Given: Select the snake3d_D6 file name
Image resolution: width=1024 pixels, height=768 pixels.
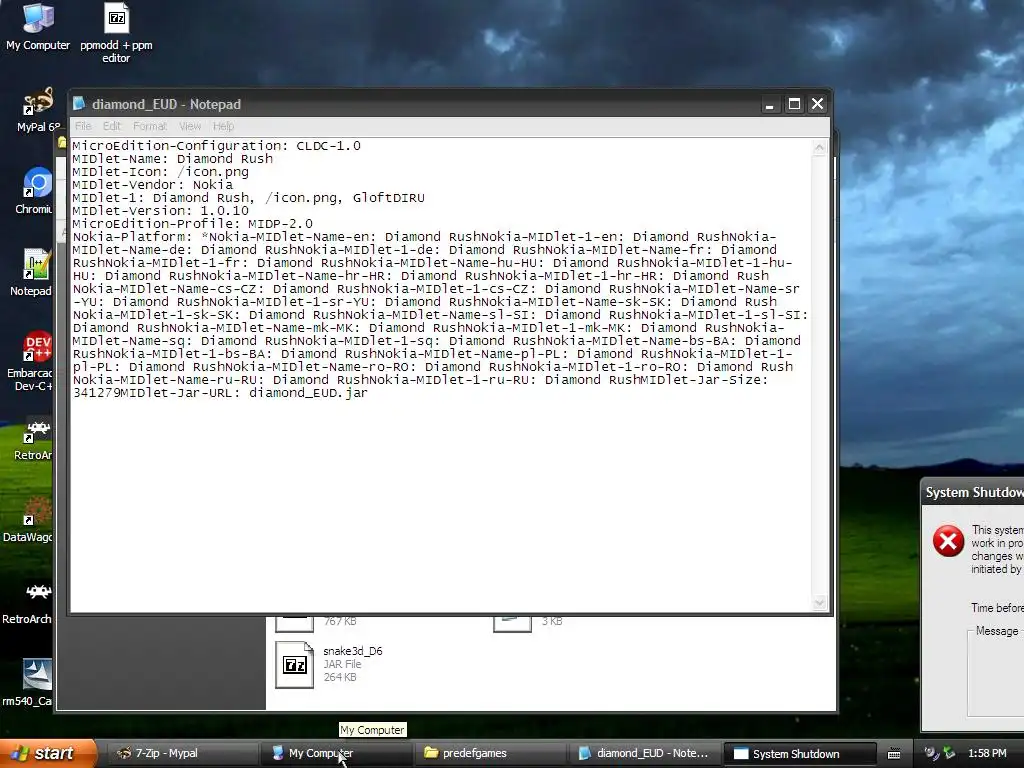Looking at the screenshot, I should tap(353, 651).
